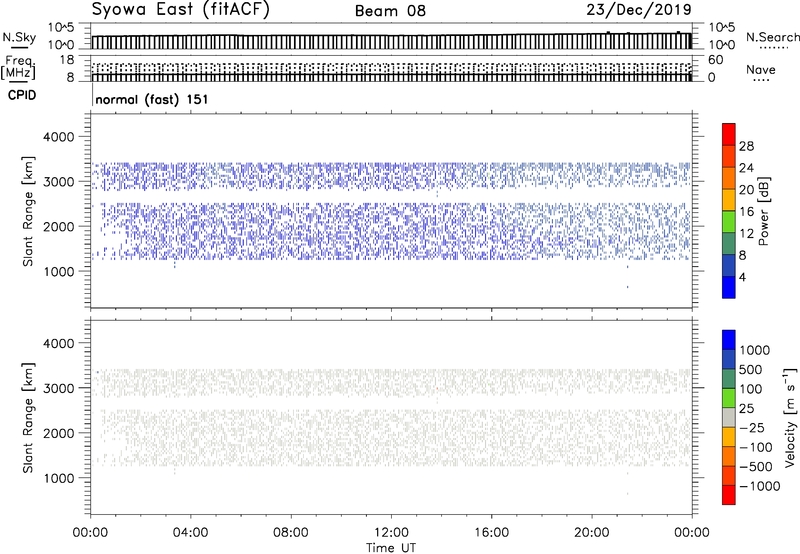This screenshot has width=800, height=554.
Task: Pick the velocity colorbar segment above 1000
Action: [x=729, y=340]
